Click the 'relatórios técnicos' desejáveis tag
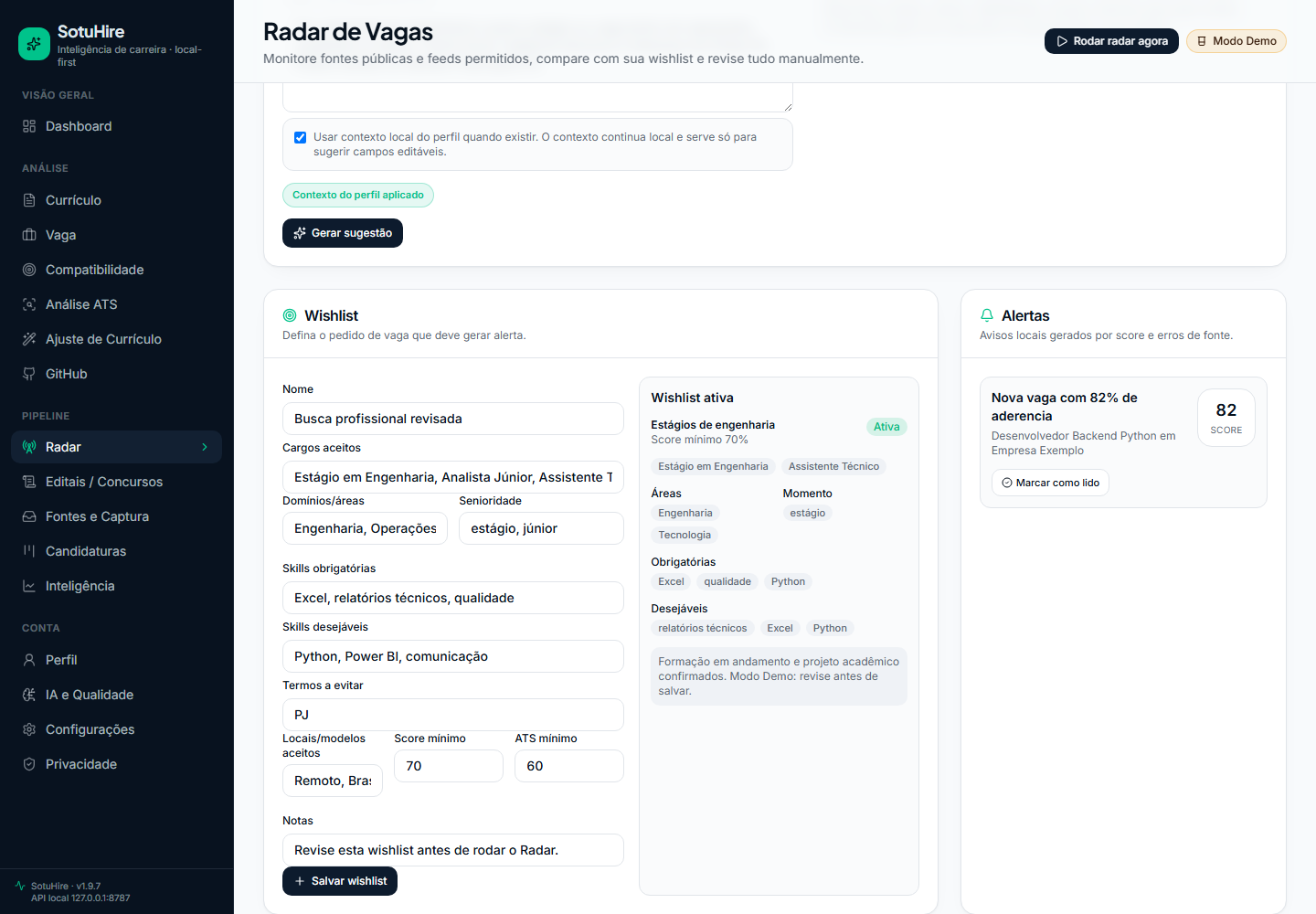The image size is (1316, 914). click(702, 628)
